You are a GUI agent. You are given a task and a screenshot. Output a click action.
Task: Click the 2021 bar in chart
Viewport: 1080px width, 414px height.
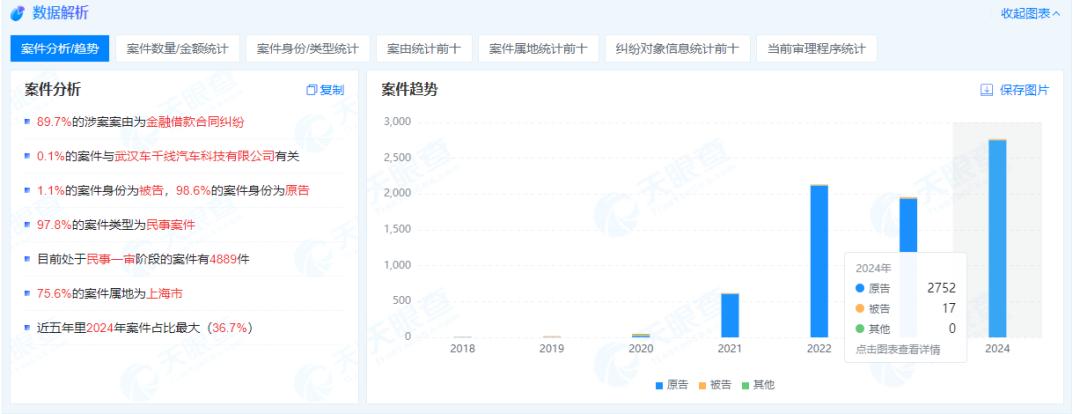[x=730, y=315]
